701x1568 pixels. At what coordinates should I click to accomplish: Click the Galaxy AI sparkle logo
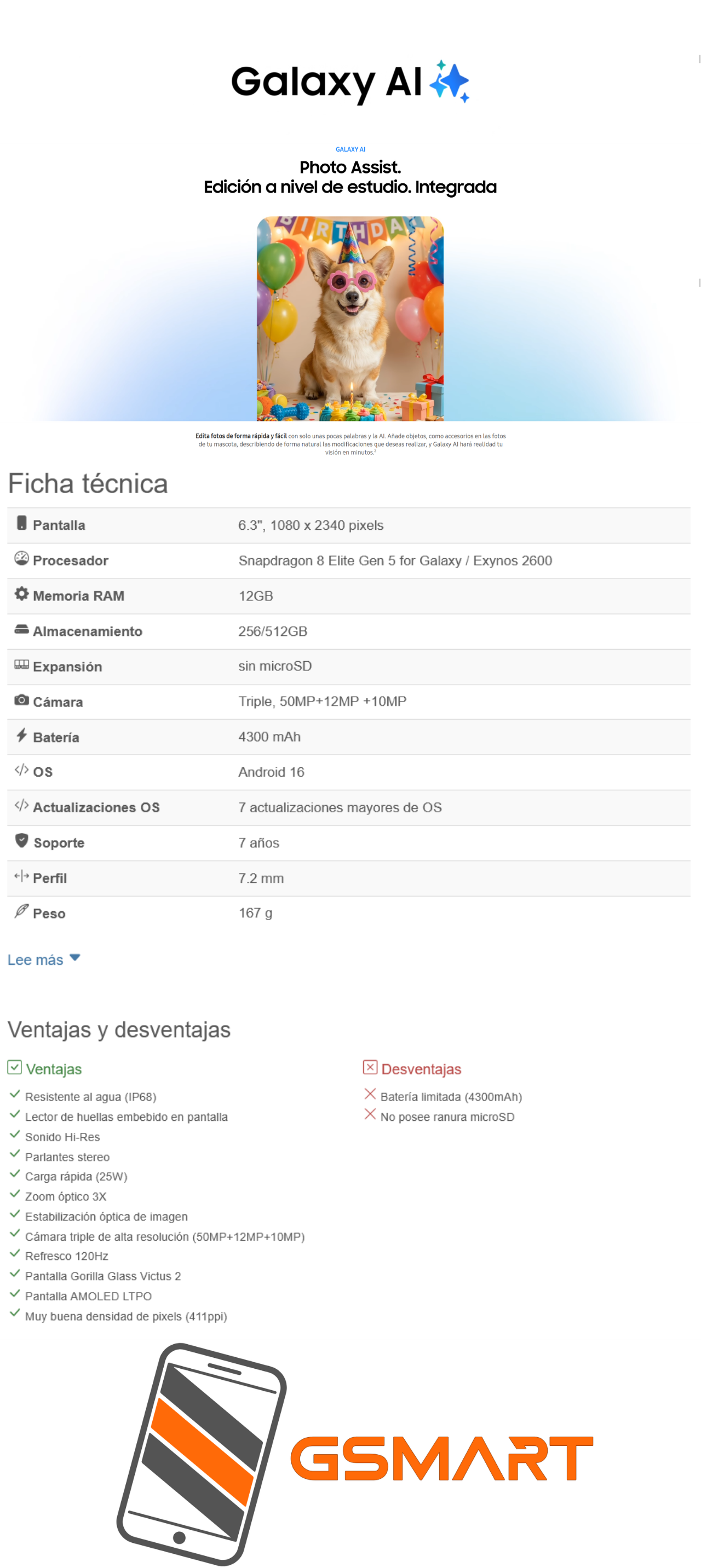tap(450, 81)
